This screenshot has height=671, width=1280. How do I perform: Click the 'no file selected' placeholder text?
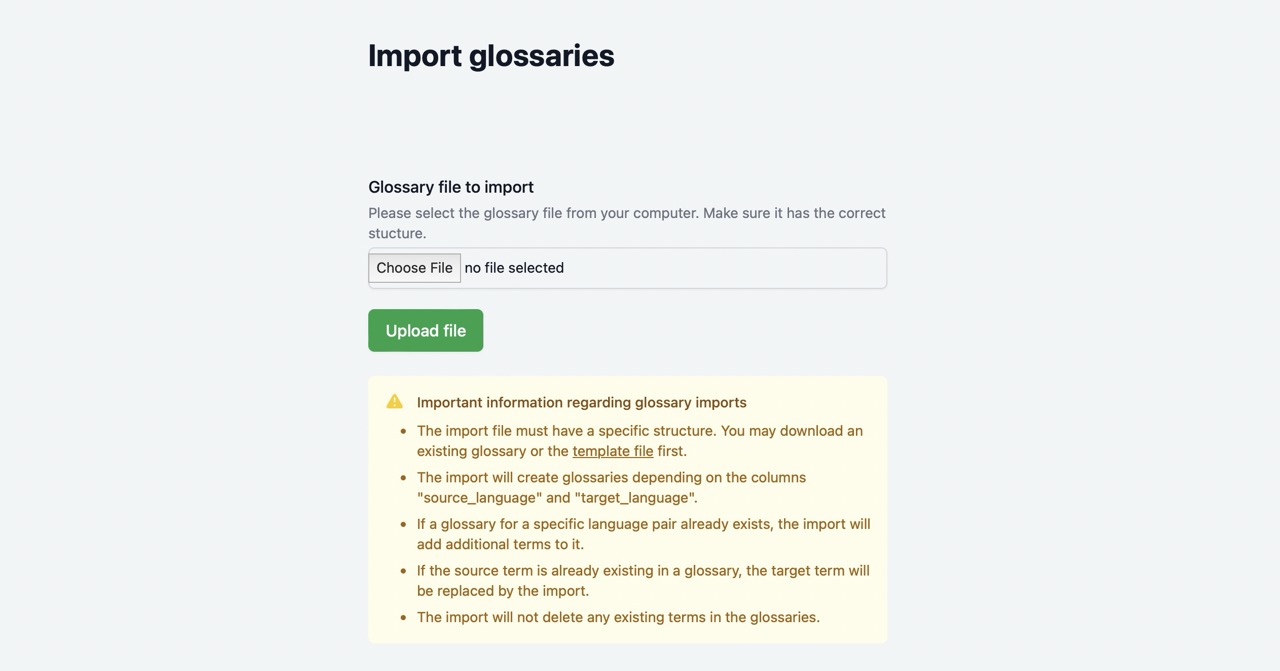(x=514, y=267)
